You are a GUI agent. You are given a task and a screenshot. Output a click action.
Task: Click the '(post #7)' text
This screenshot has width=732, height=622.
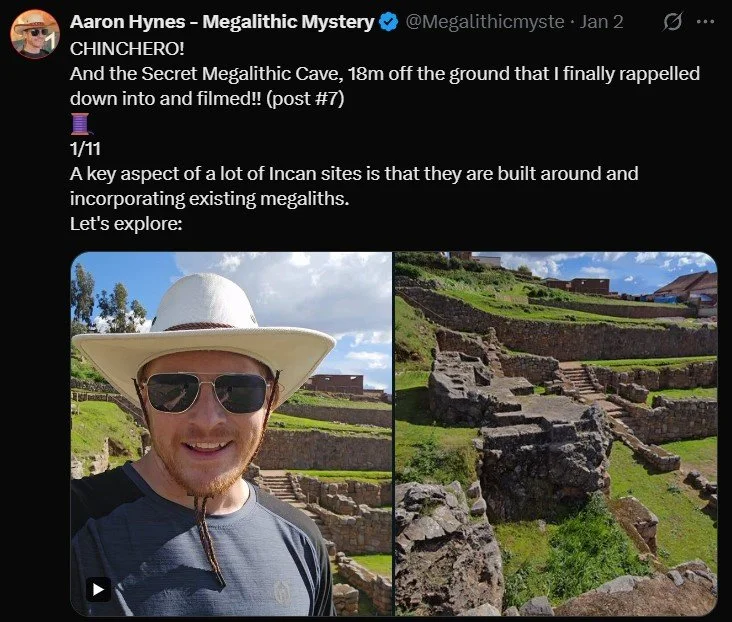pyautogui.click(x=305, y=99)
